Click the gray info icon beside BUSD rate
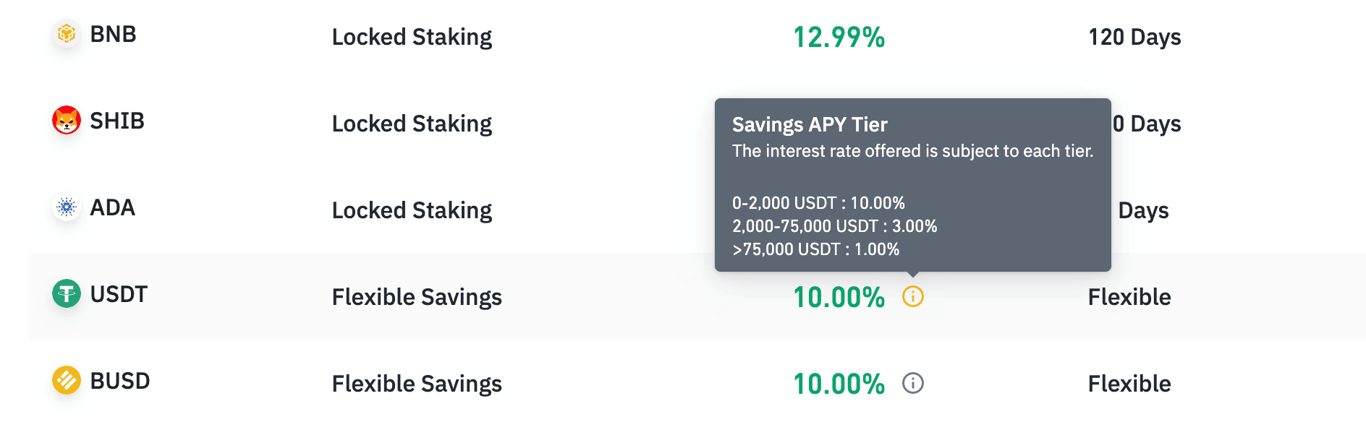This screenshot has height=422, width=1366. [x=913, y=383]
